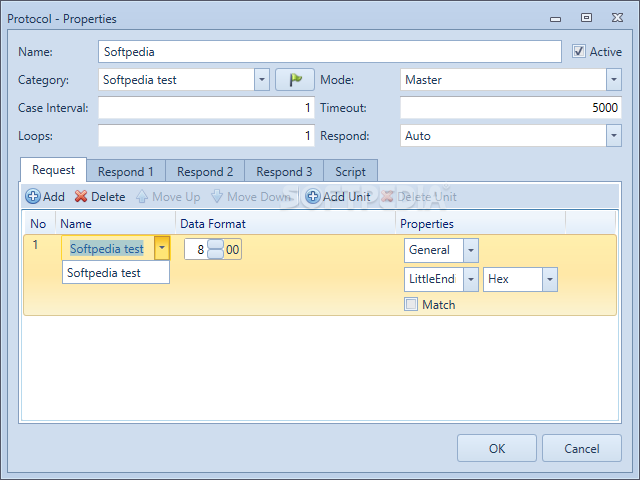Viewport: 640px width, 480px height.
Task: Switch to the Respond 3 tab
Action: (x=284, y=171)
